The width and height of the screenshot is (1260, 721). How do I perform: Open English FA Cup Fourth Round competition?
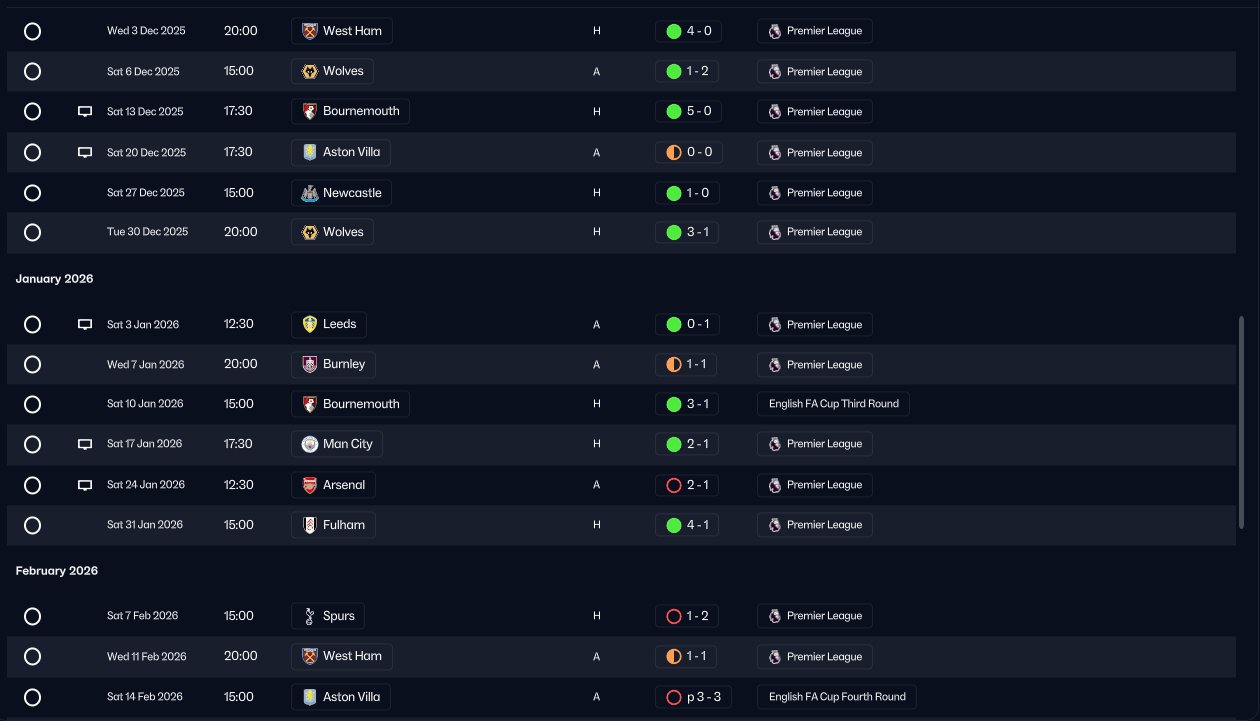point(837,697)
